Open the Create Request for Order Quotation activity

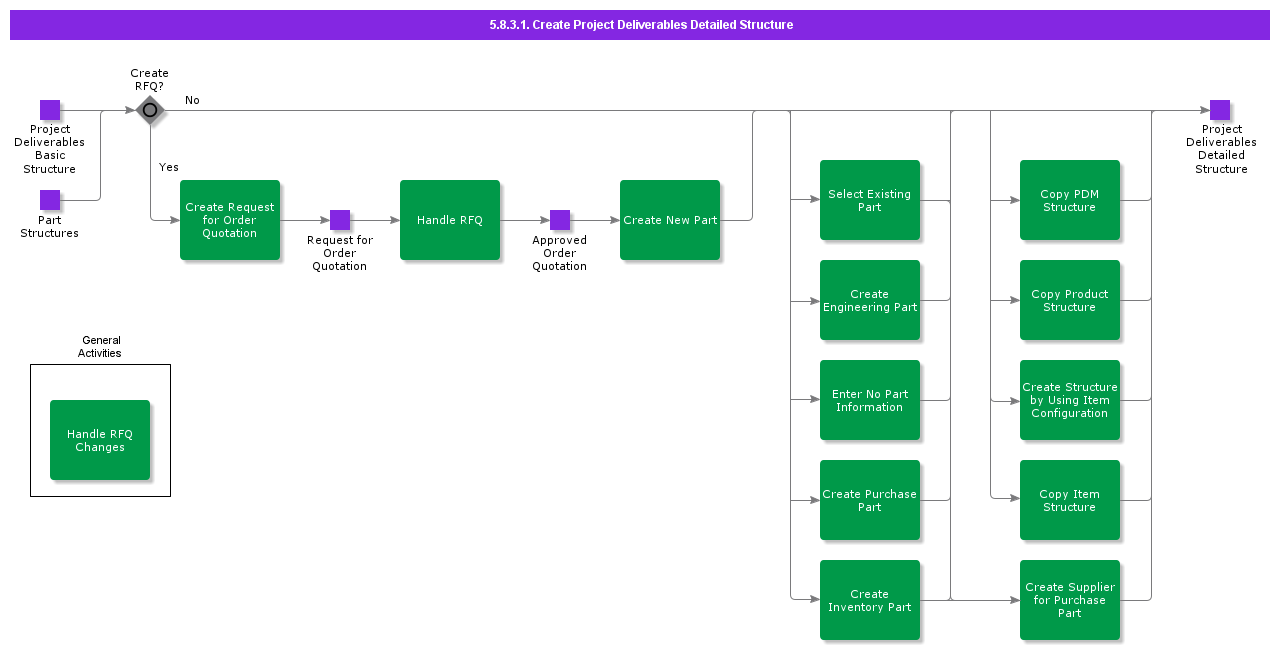[x=230, y=220]
